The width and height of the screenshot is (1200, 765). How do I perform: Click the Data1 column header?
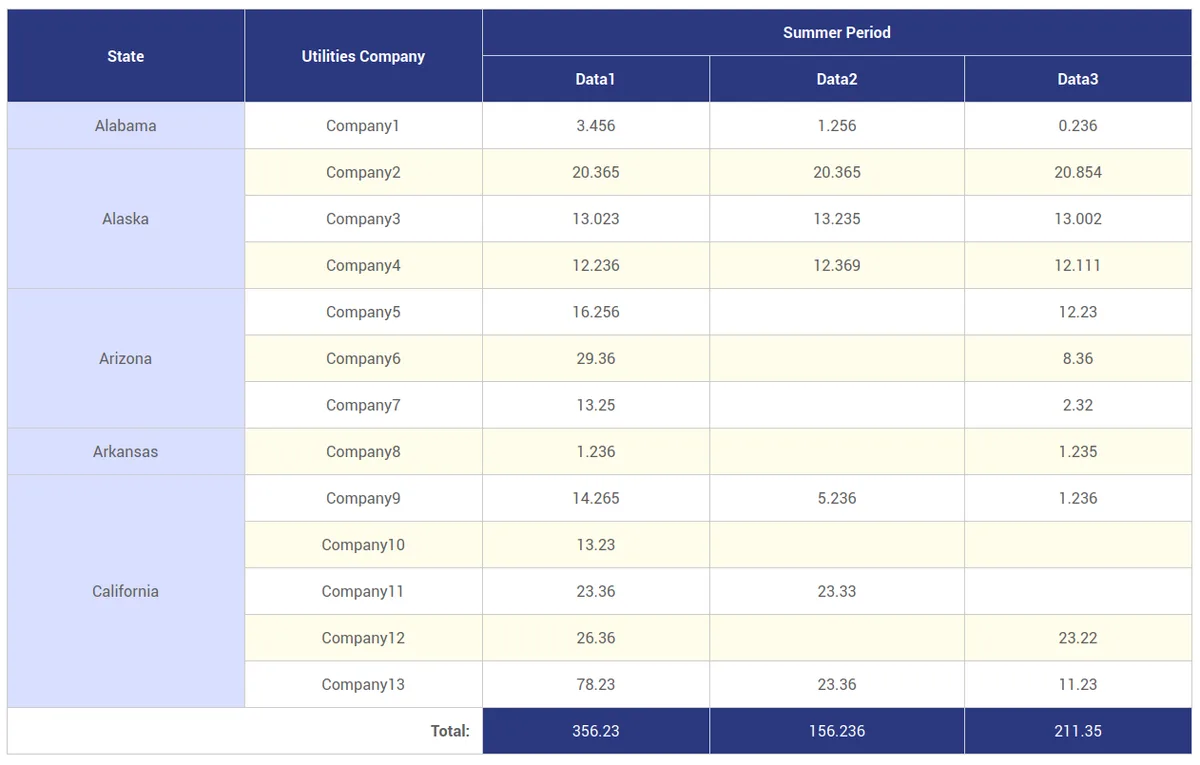pos(596,79)
